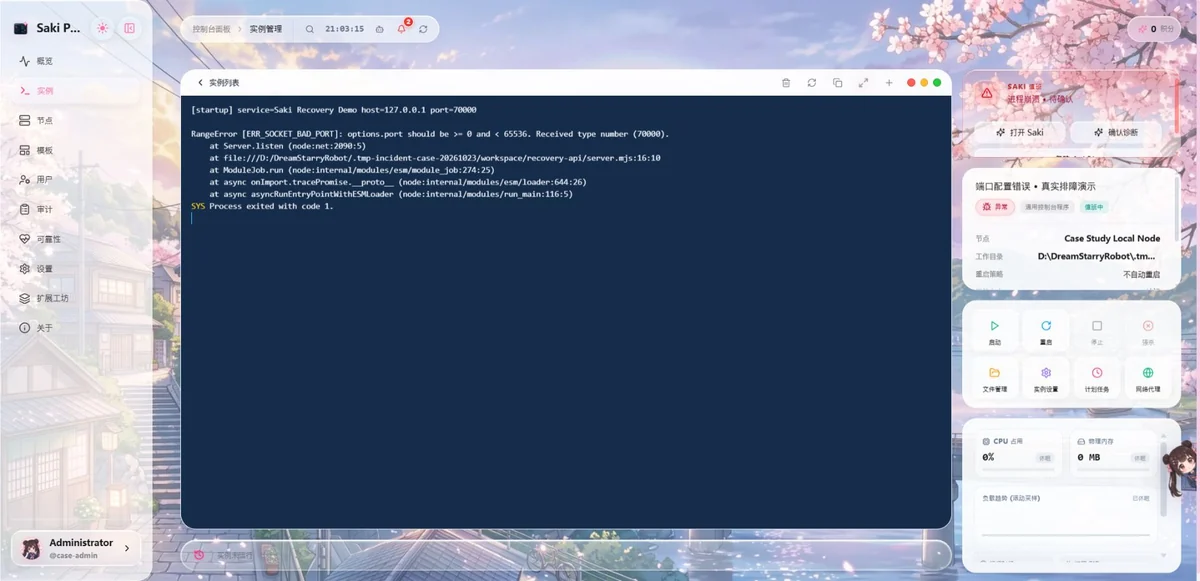The height and width of the screenshot is (581, 1200).
Task: Select 用户 in the sidebar
Action: 76,179
